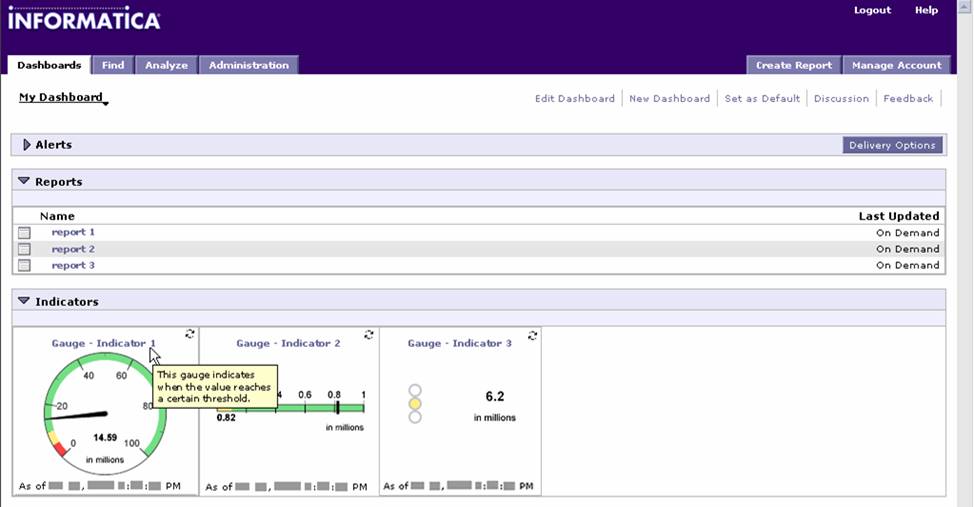The image size is (974, 507).
Task: Click On Demand in report 2 row
Action: pyautogui.click(x=908, y=249)
